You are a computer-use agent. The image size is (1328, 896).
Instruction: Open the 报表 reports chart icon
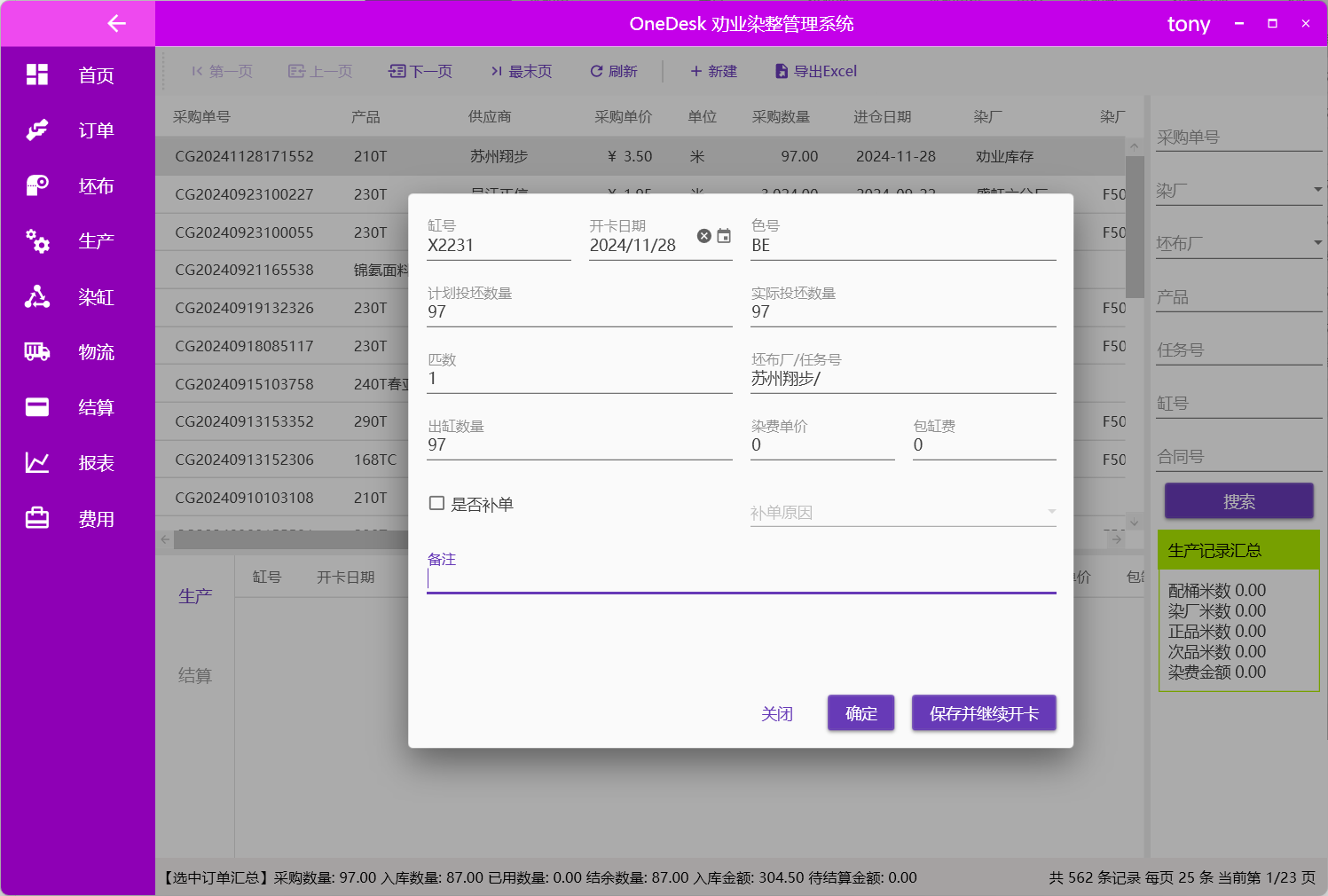[37, 463]
